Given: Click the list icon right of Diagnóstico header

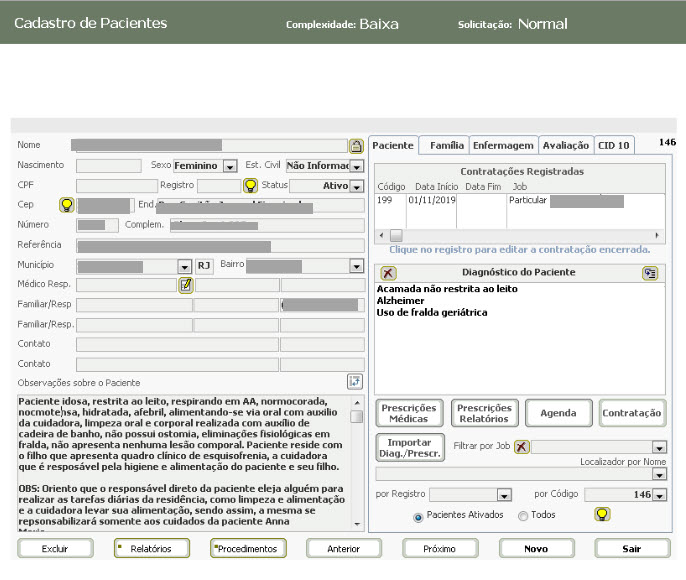Looking at the screenshot, I should (x=650, y=272).
